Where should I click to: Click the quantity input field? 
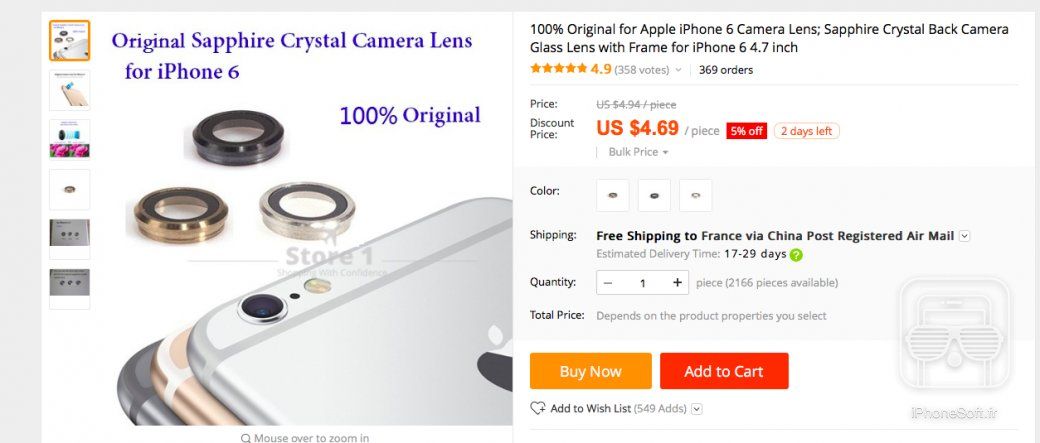[643, 283]
